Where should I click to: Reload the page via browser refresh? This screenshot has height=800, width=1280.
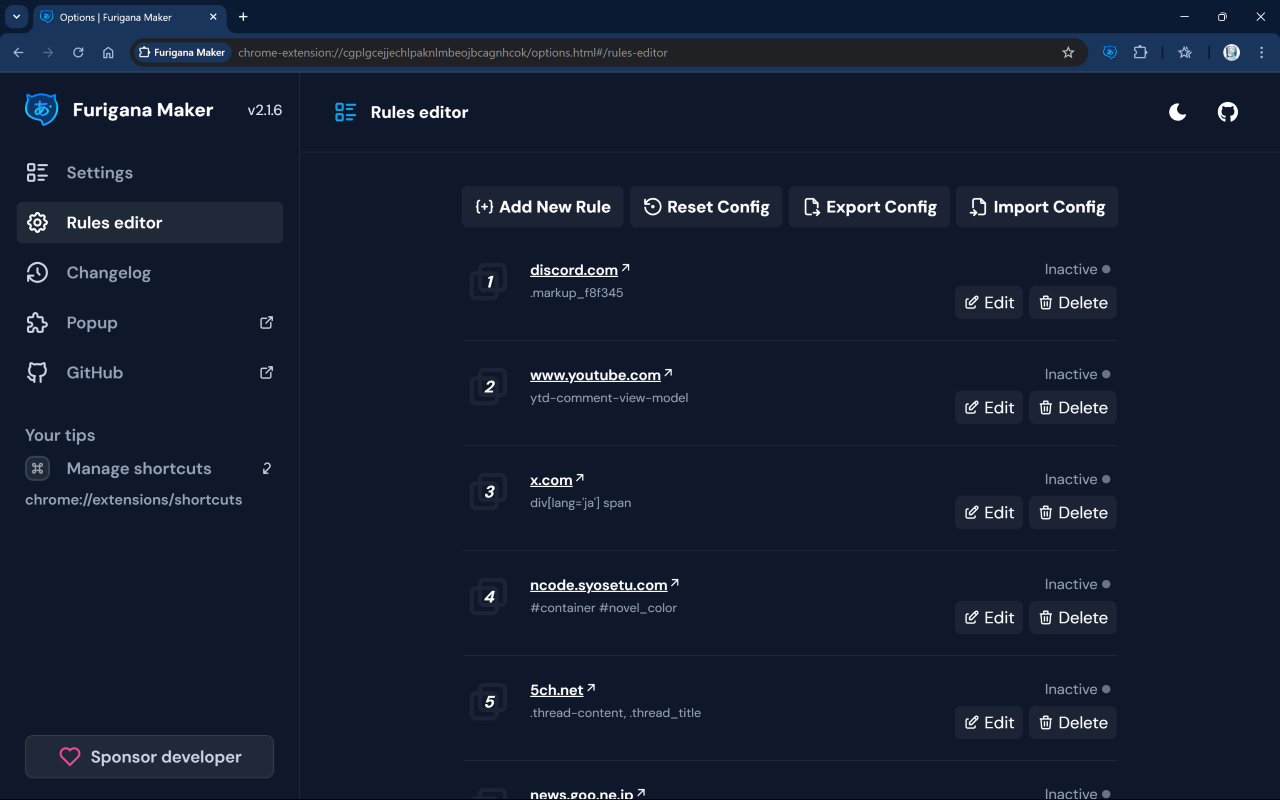tap(78, 52)
